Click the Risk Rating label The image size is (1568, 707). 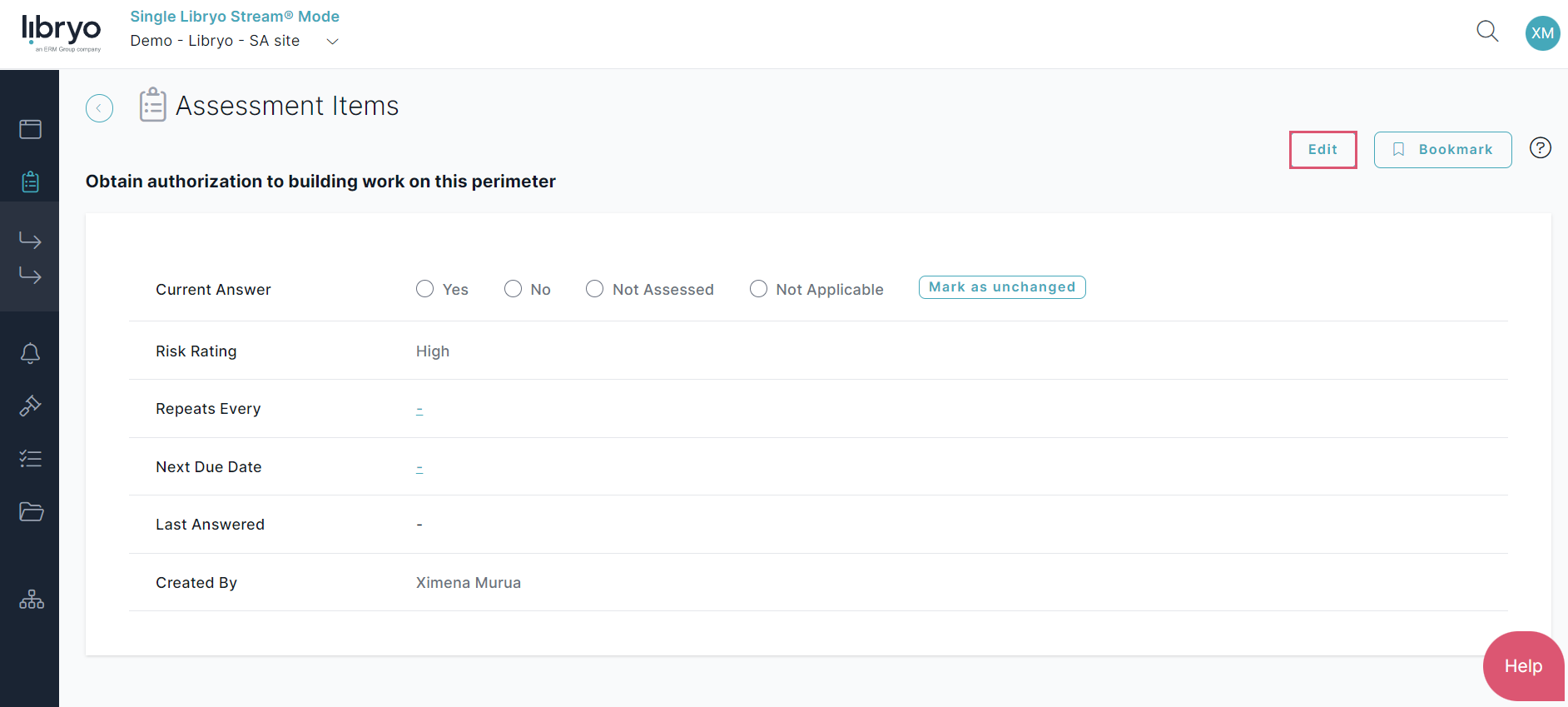tap(196, 351)
